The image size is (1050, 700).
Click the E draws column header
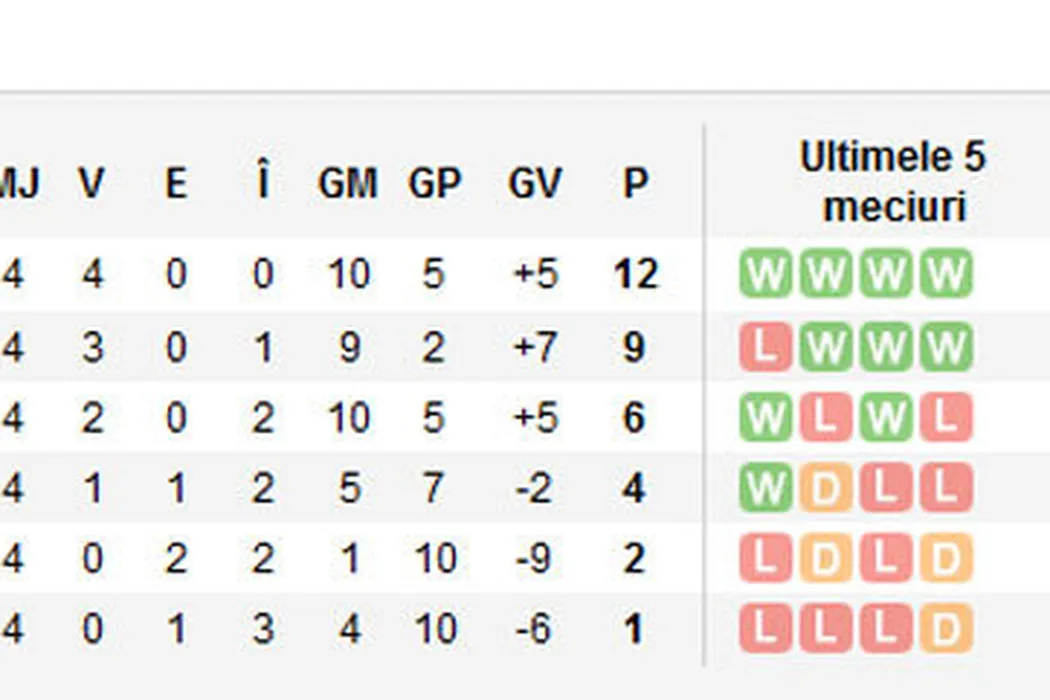[x=176, y=184]
